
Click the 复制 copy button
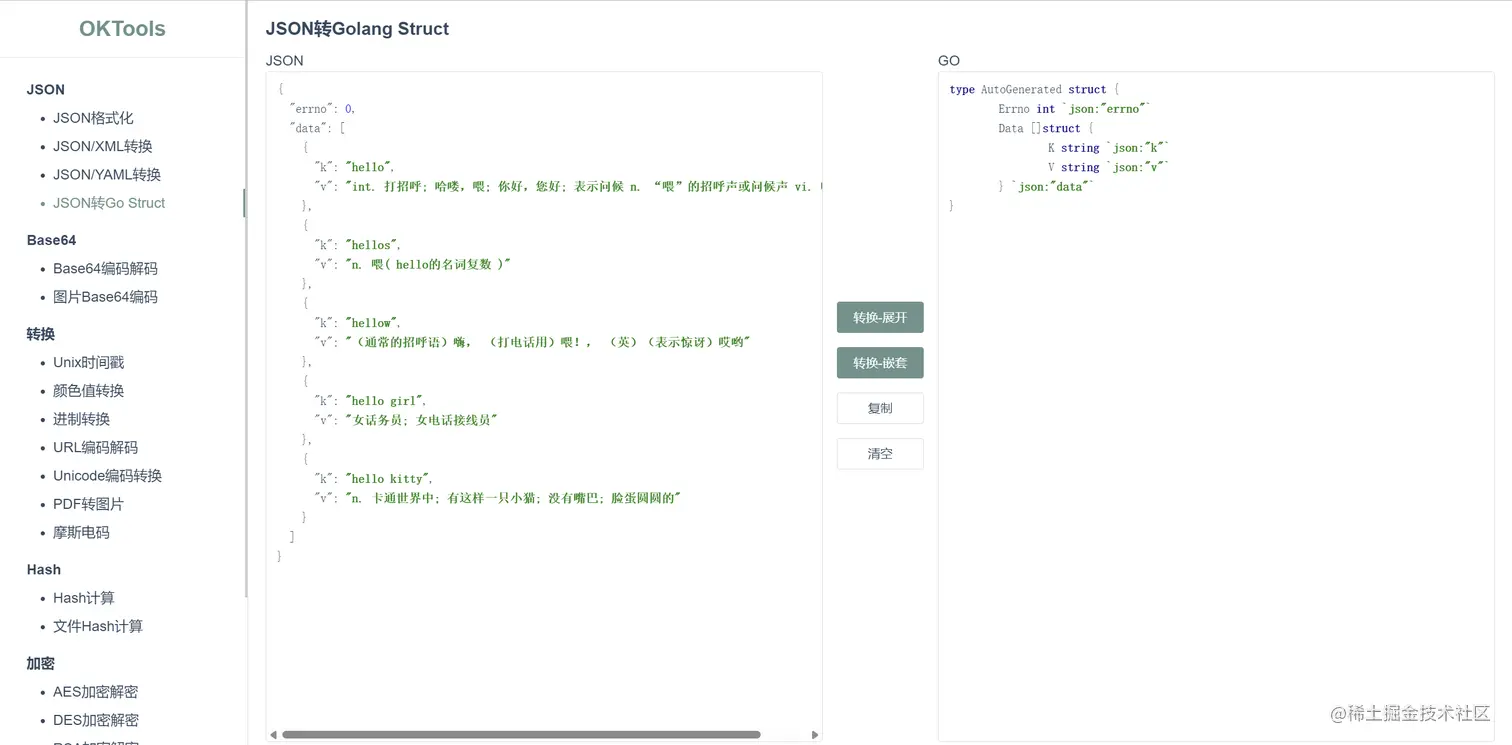880,408
